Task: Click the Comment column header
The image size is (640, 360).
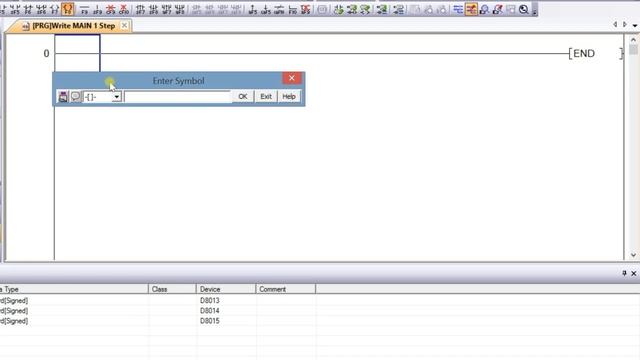Action: coord(286,289)
